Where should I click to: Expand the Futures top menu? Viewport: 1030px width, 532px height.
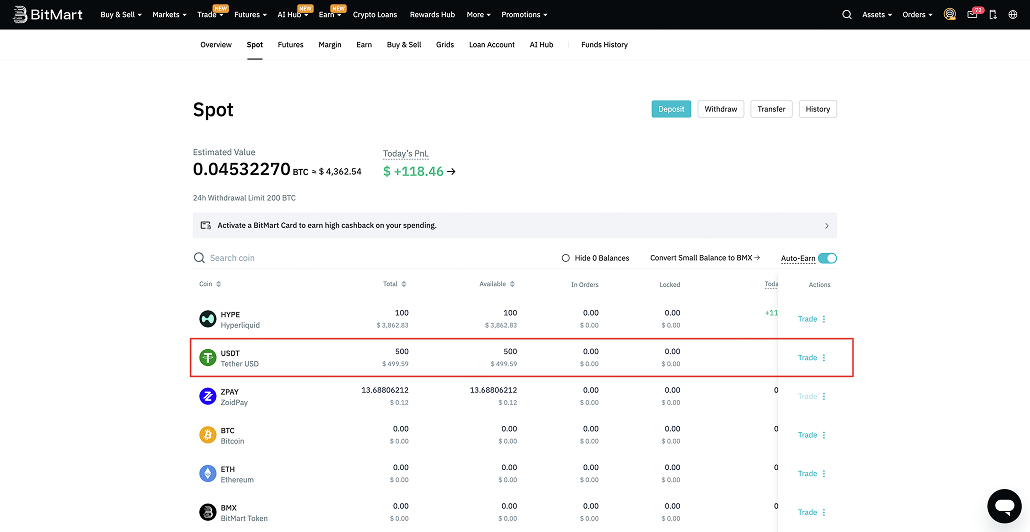pyautogui.click(x=250, y=14)
